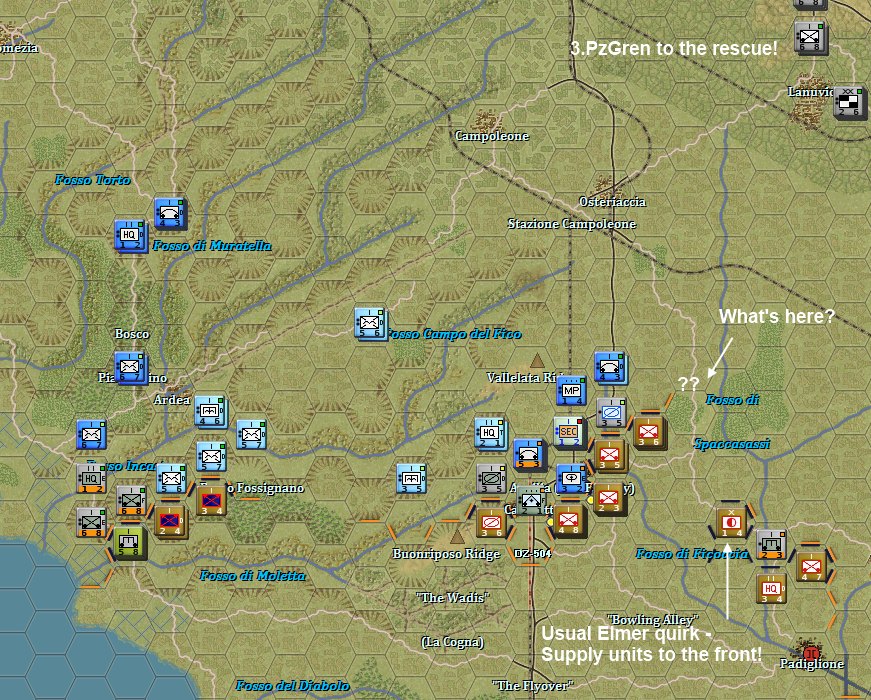Click the Stazione Campoleone label
871x700 pixels.
click(x=572, y=224)
